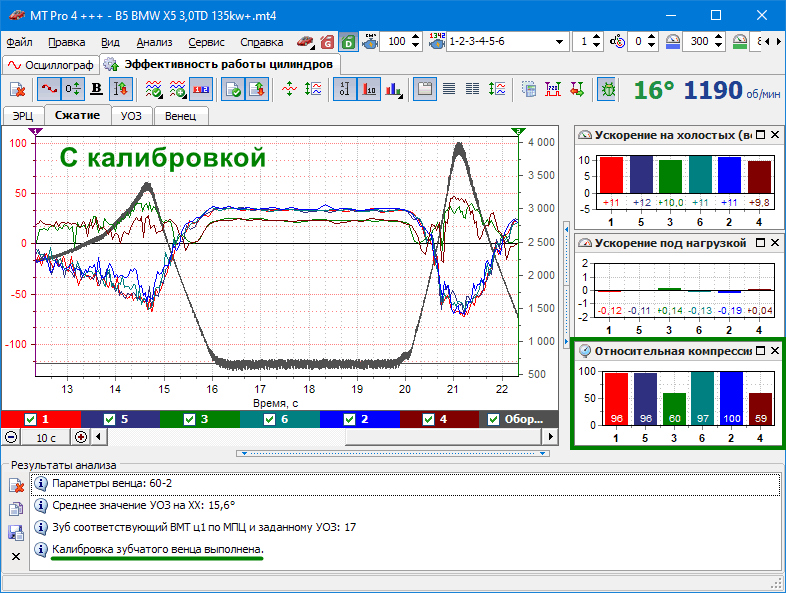This screenshot has height=593, width=786.
Task: Increase the value 1 spinner
Action: click(x=596, y=37)
